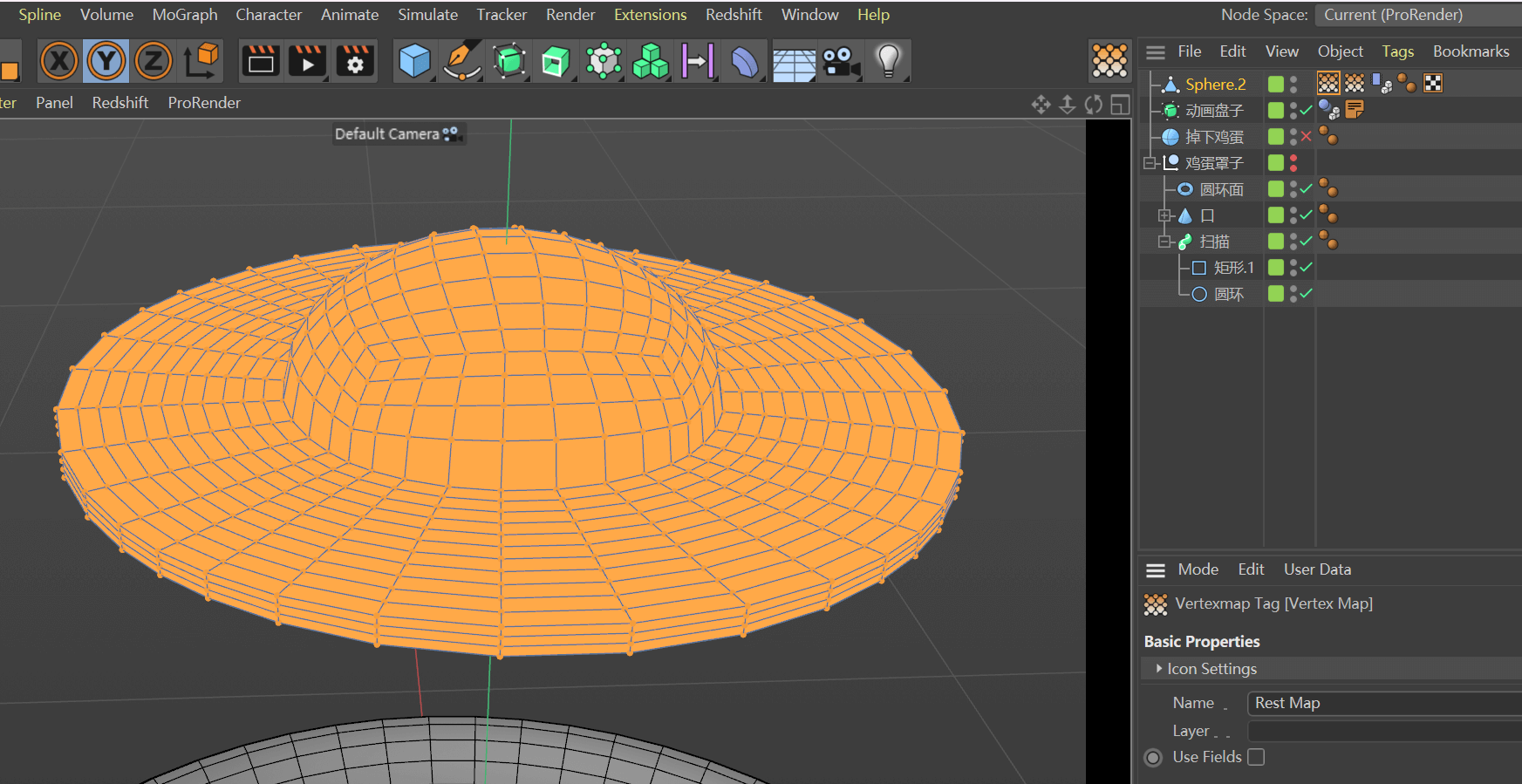The height and width of the screenshot is (784, 1522).
Task: Click the 圆环 green layer color swatch
Action: (1276, 293)
